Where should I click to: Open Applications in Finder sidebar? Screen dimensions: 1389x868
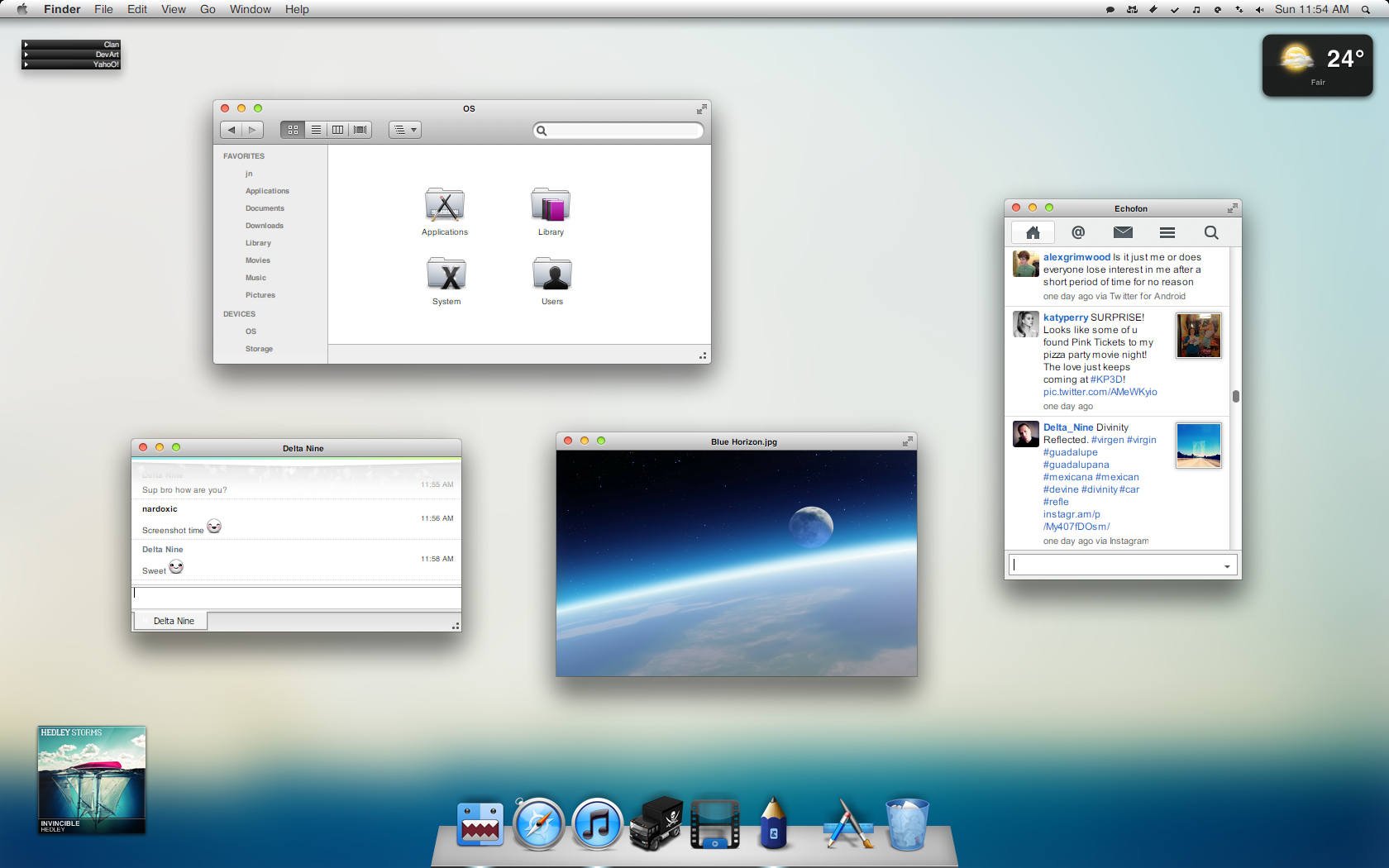click(x=267, y=191)
